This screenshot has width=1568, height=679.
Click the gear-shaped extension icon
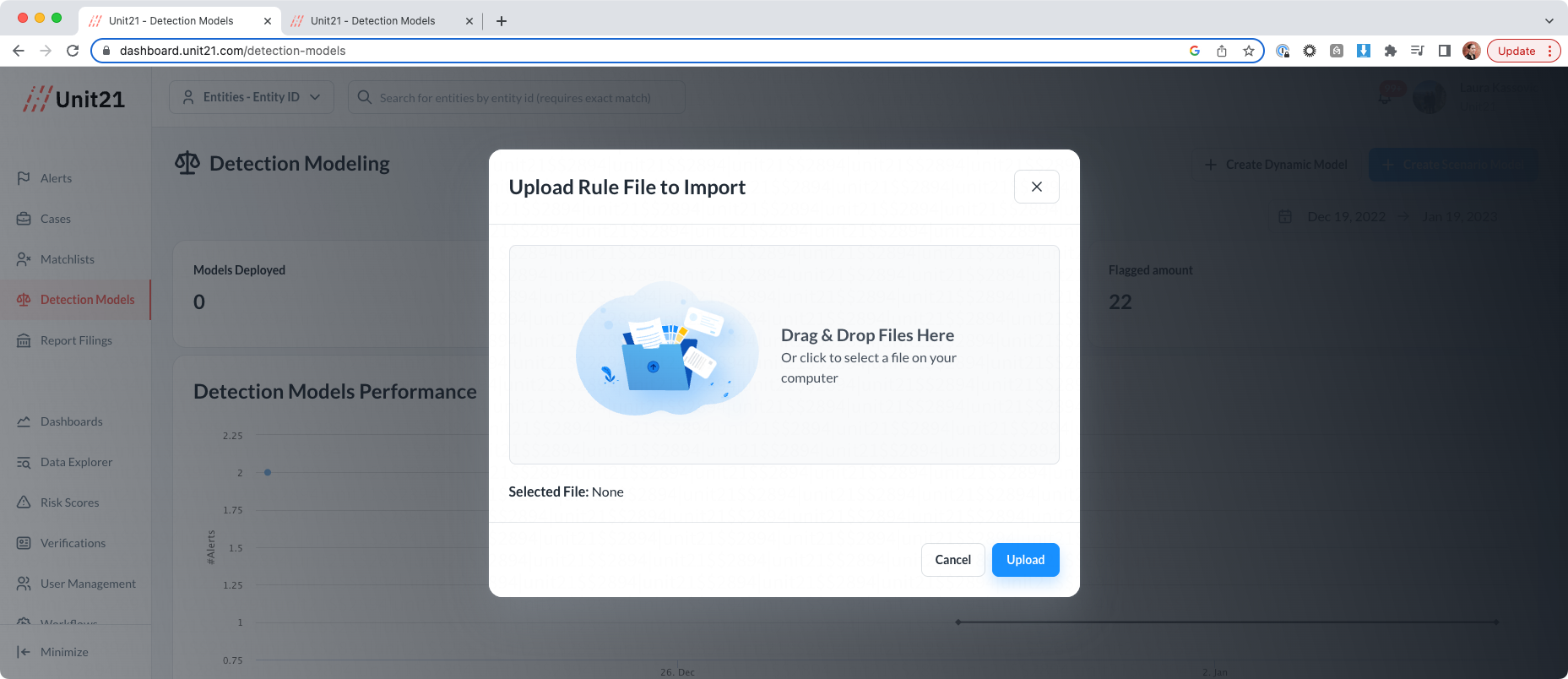click(x=1310, y=51)
